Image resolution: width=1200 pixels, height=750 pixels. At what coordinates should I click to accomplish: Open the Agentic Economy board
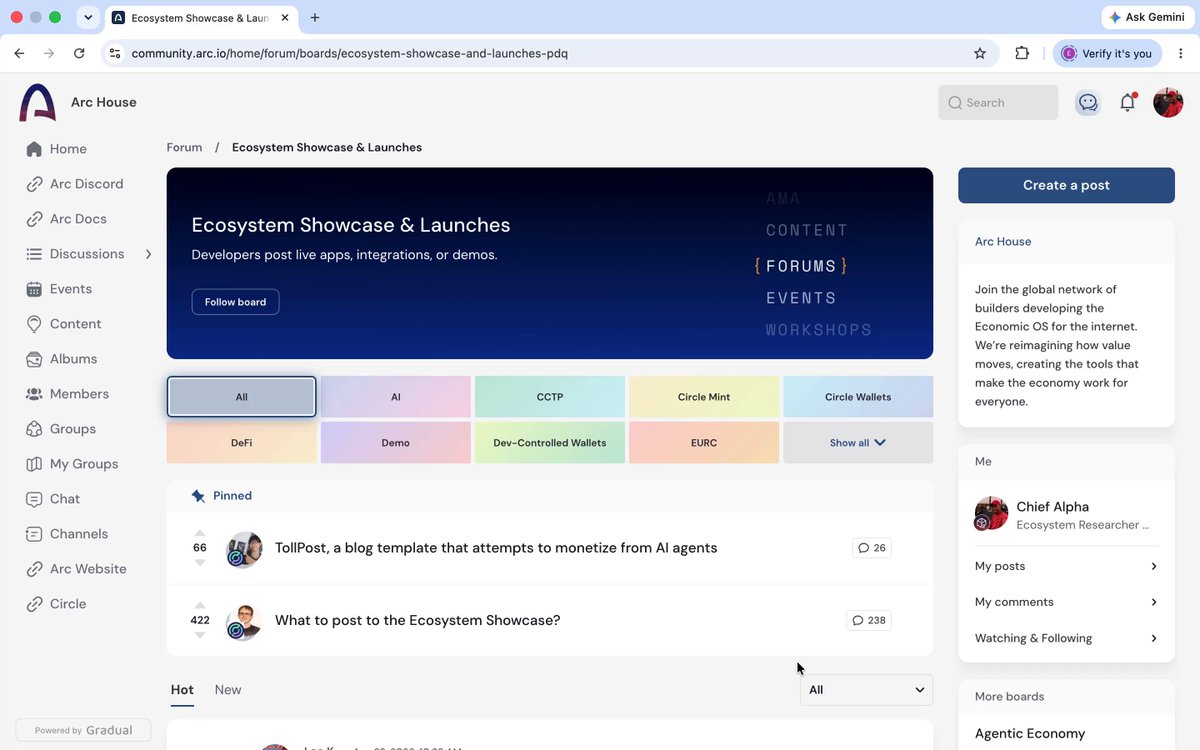click(x=1030, y=733)
